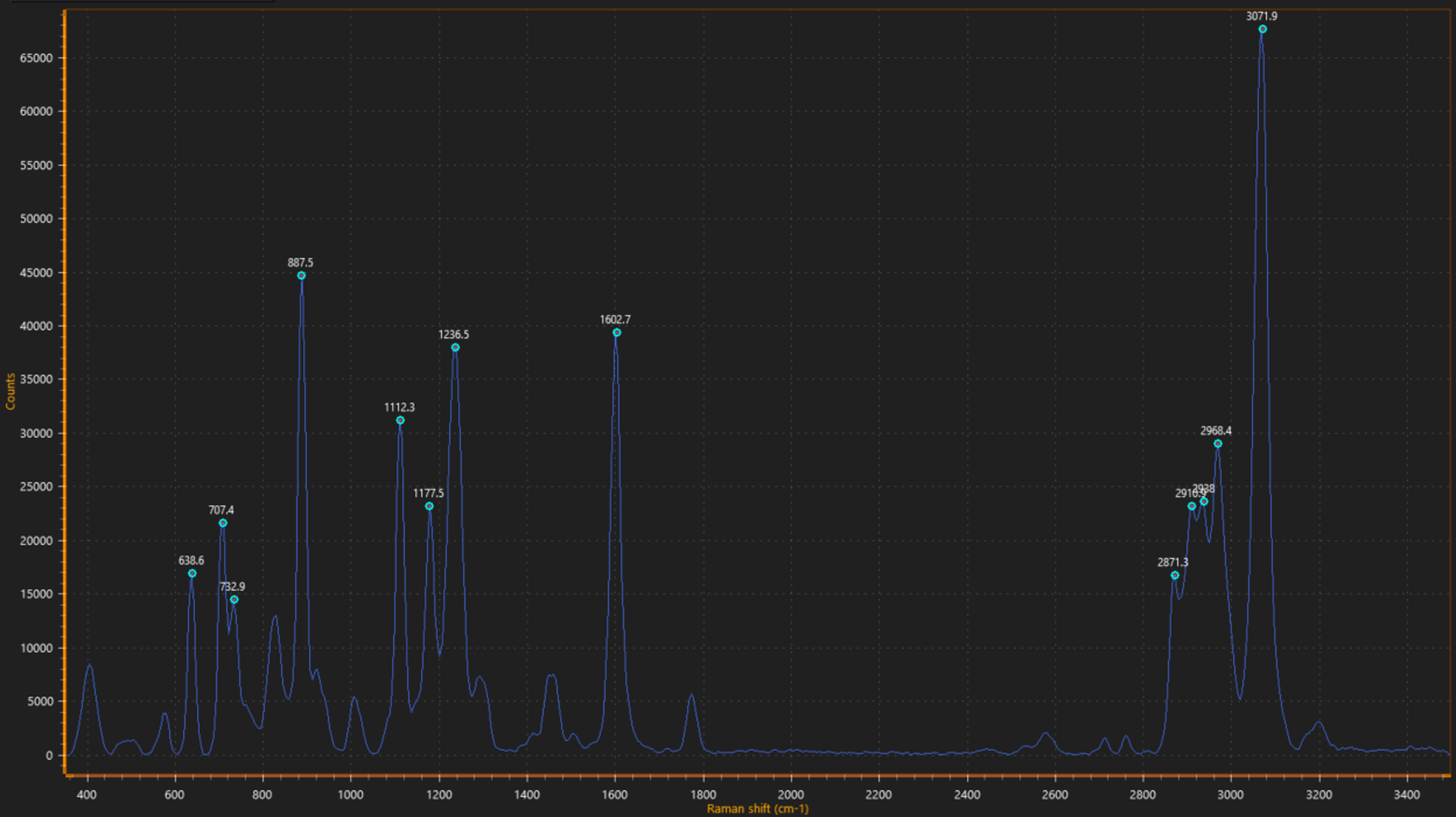
Task: Click the 30000 tick label on Counts axis
Action: [x=36, y=433]
